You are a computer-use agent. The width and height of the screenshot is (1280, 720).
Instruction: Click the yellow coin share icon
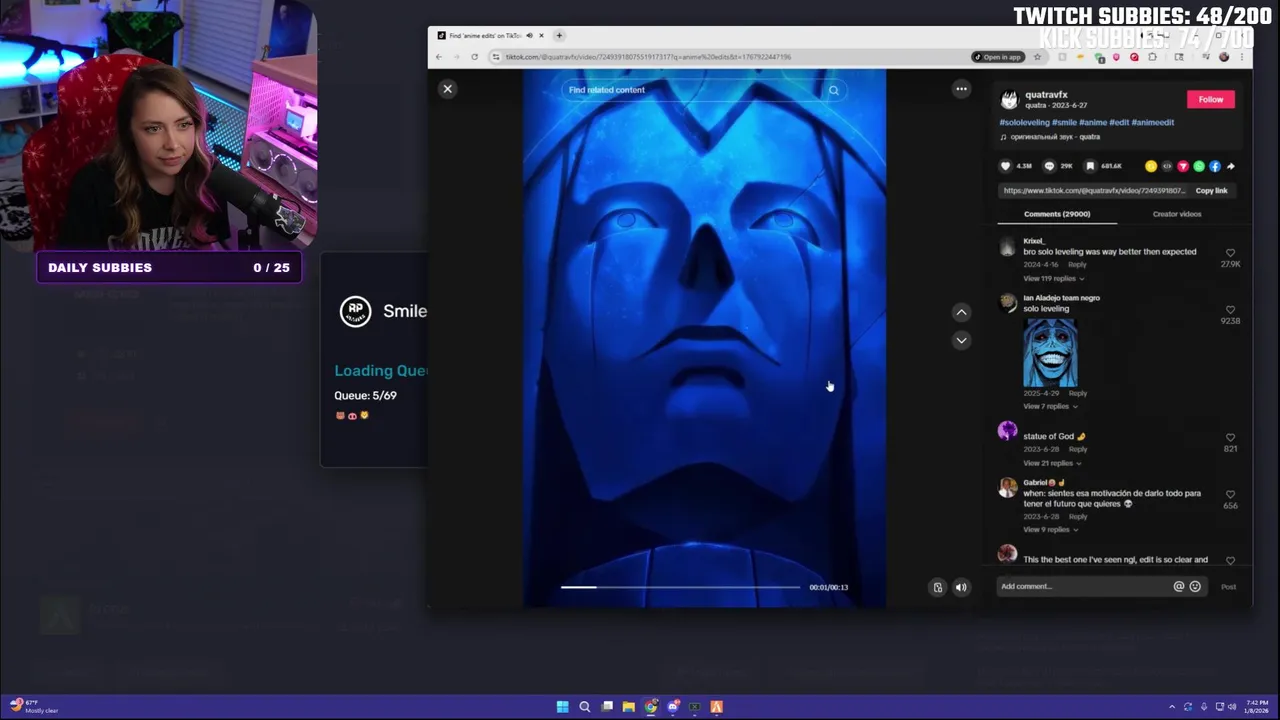[1151, 166]
